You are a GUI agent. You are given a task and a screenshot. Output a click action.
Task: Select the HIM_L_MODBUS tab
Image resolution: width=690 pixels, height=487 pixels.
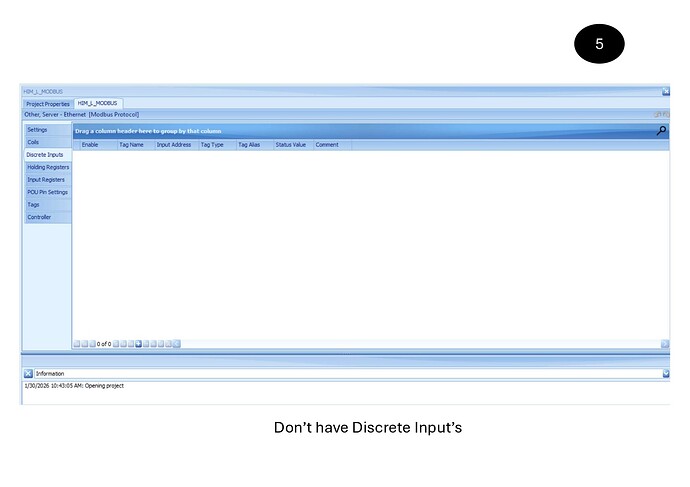pyautogui.click(x=98, y=104)
